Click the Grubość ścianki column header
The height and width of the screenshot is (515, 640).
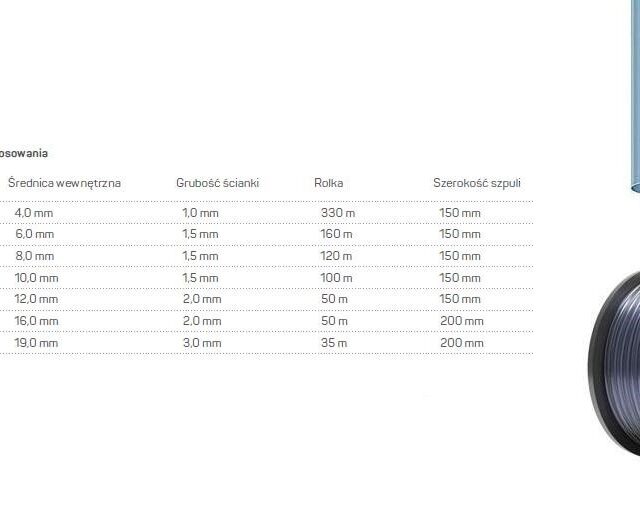[218, 183]
